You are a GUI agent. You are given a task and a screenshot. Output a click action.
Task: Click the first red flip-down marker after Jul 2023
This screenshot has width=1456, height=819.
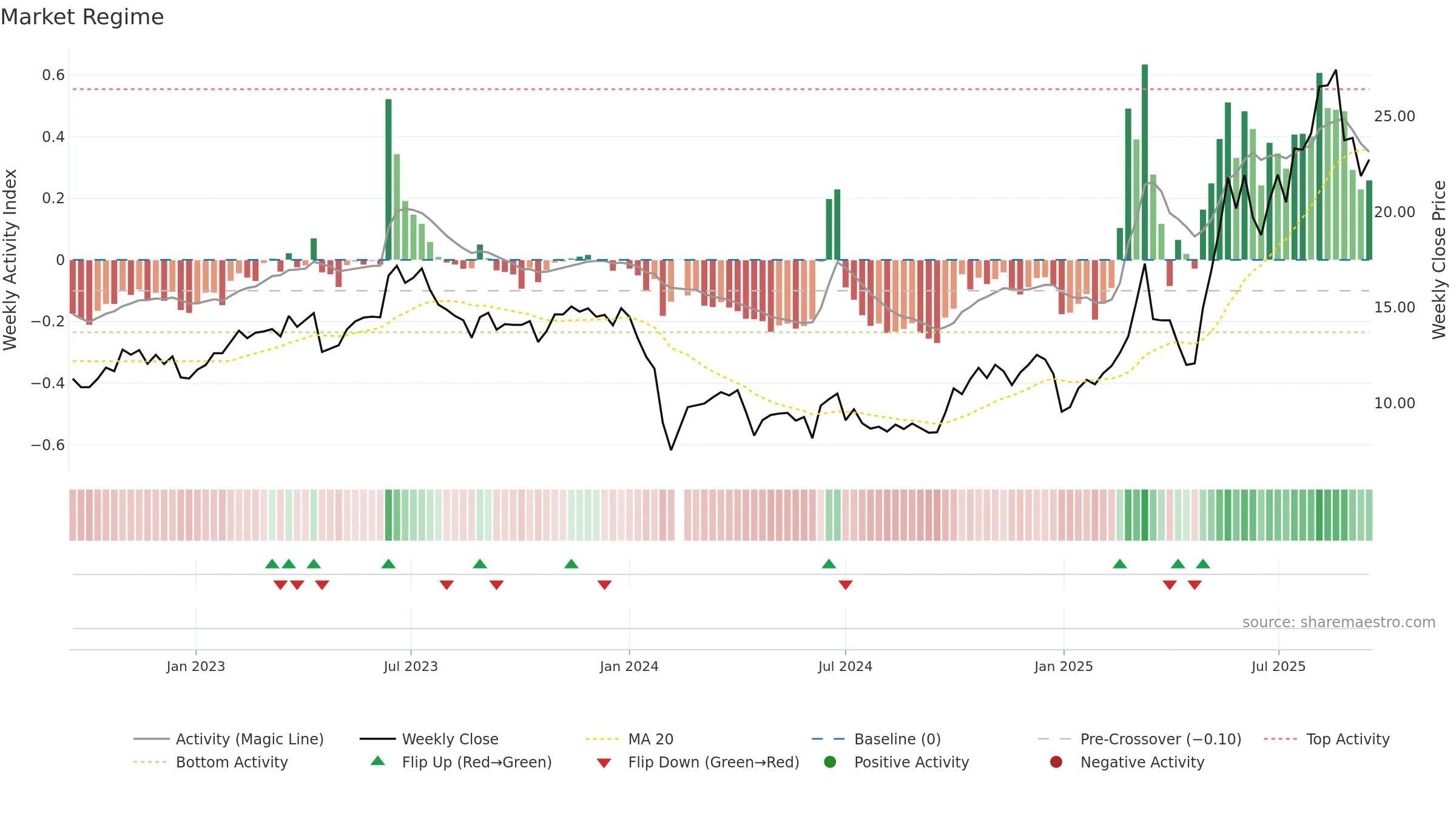[x=447, y=585]
